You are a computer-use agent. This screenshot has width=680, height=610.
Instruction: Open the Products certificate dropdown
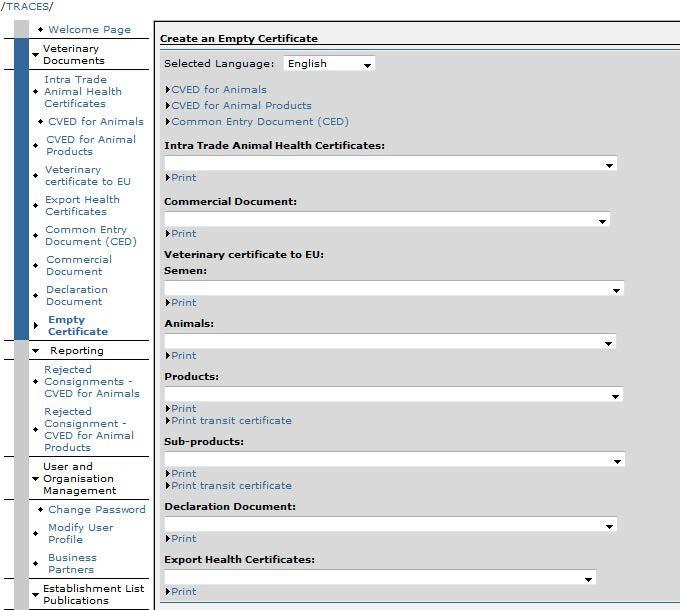point(393,395)
